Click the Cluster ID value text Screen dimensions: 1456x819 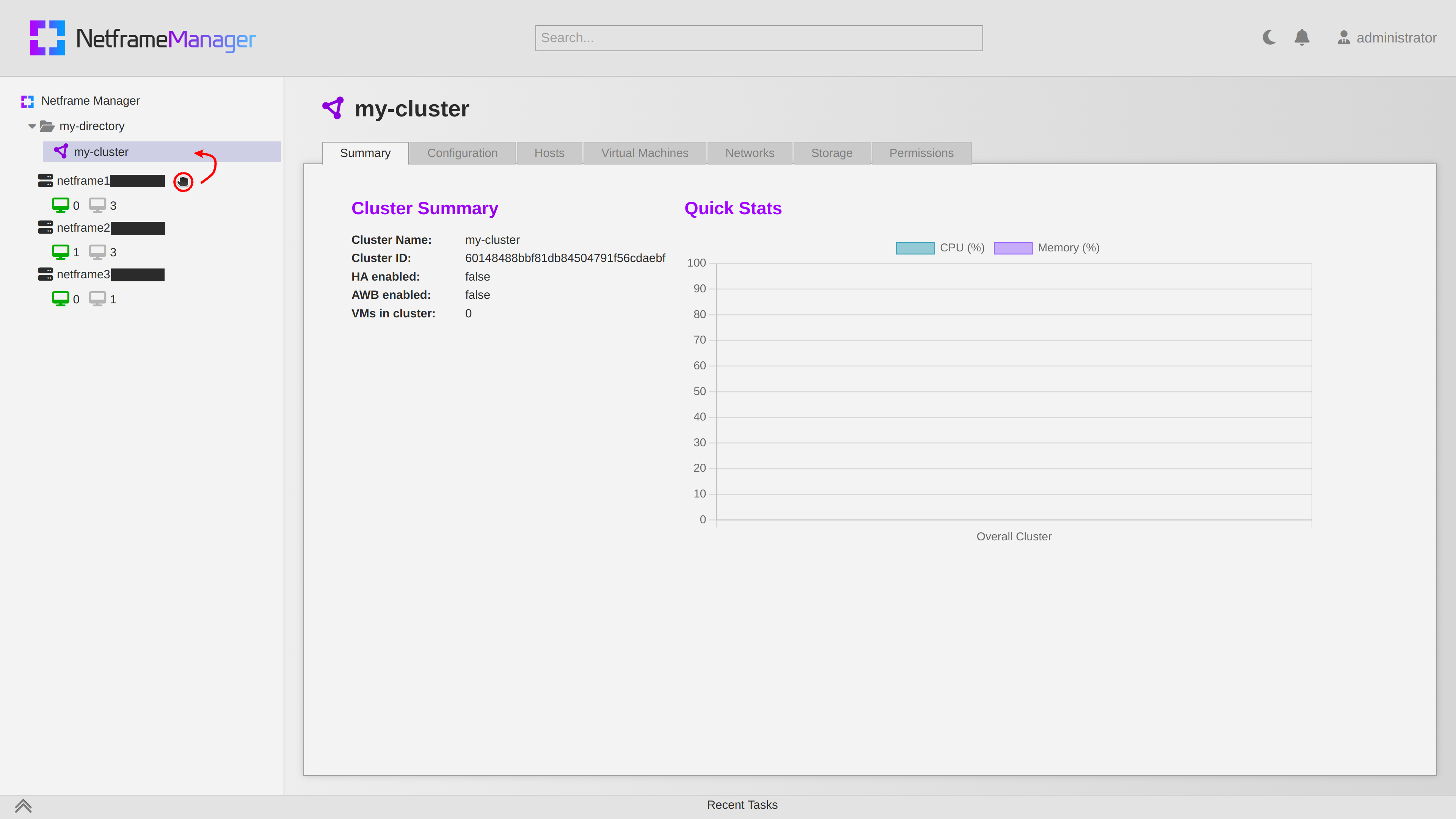[x=565, y=258]
